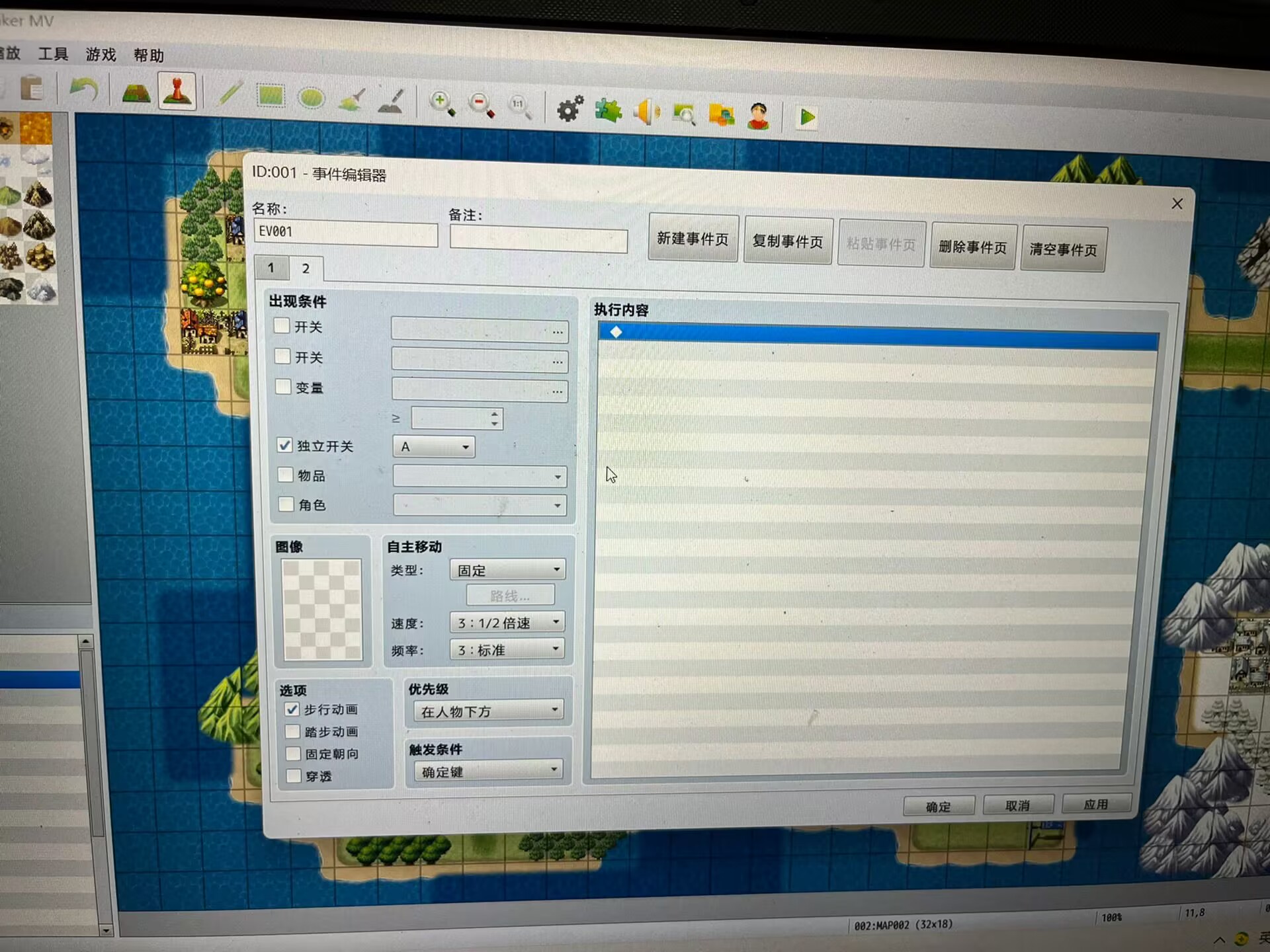Select the Rectangle drawing tool

pyautogui.click(x=271, y=96)
